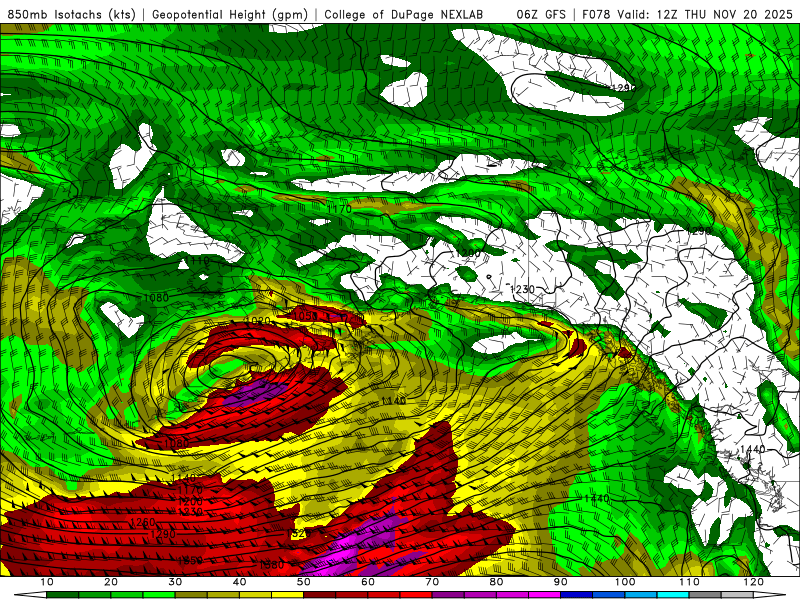Click the 1020 height contour label
The image size is (800, 600).
258,321
